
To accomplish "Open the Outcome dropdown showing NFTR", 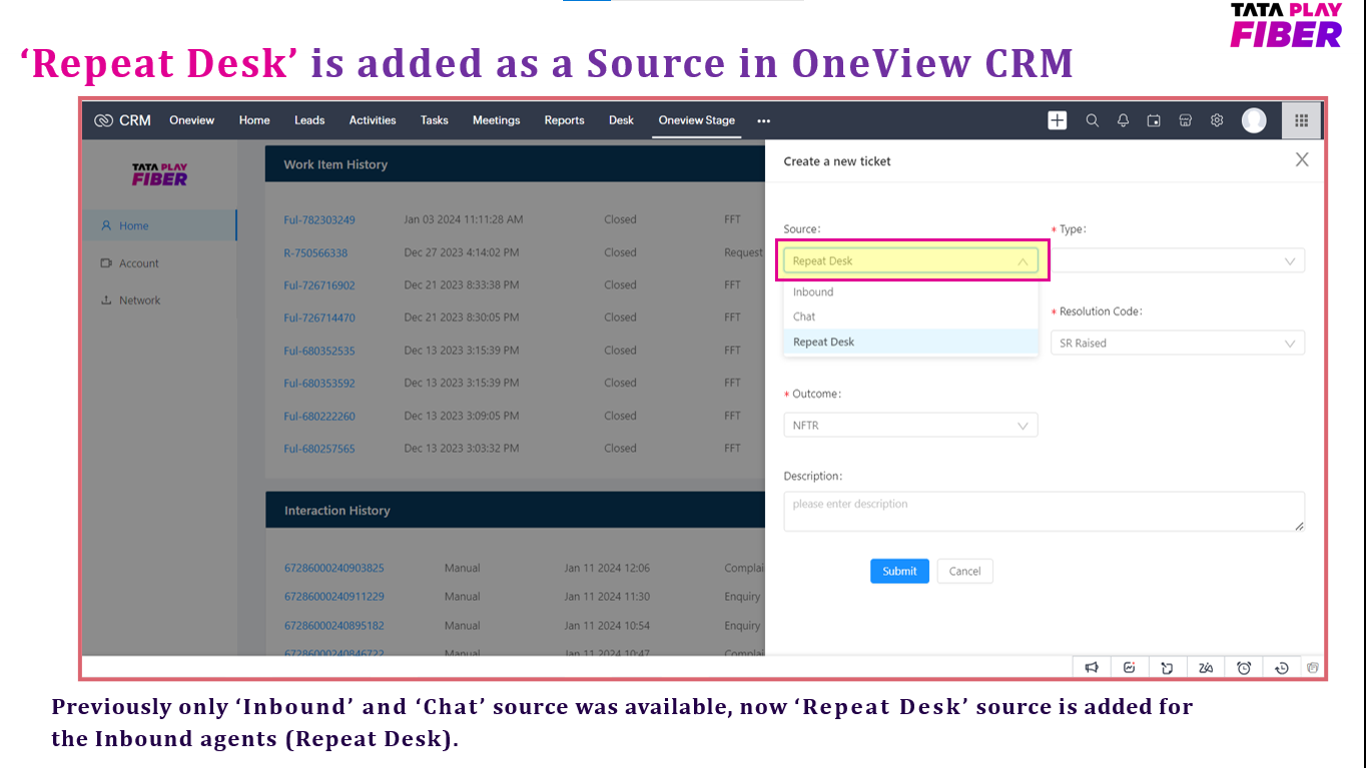I will (x=910, y=425).
